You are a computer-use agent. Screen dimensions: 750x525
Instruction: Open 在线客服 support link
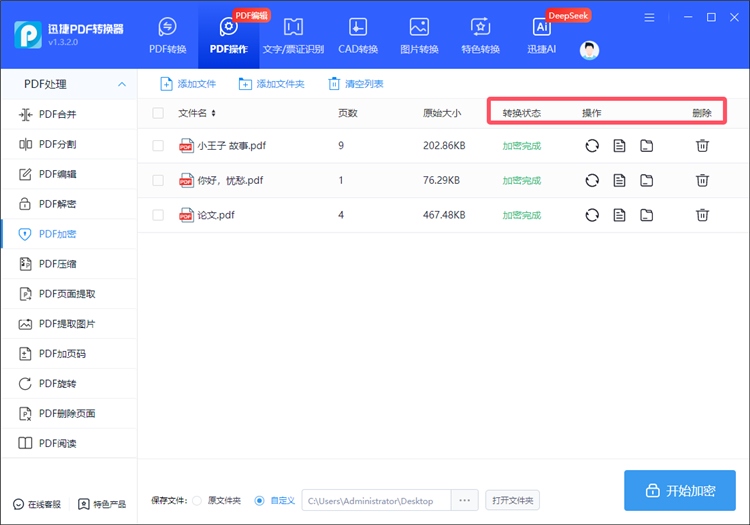37,504
